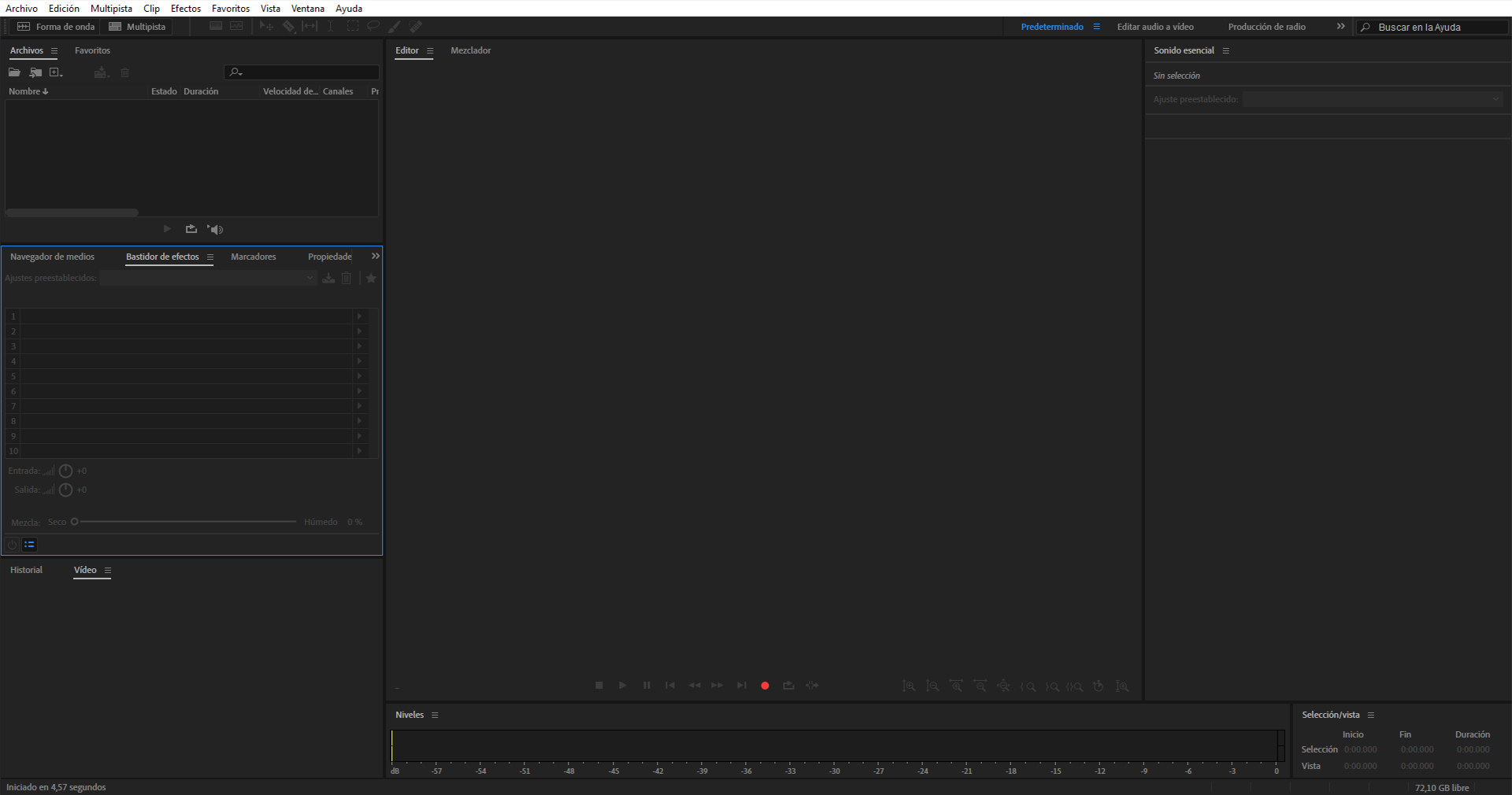This screenshot has height=795, width=1512.
Task: Expand the effect slot 1 arrow
Action: [359, 316]
